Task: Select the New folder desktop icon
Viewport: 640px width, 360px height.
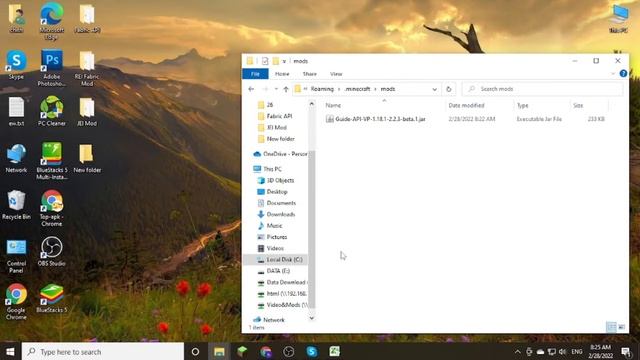Action: click(87, 158)
